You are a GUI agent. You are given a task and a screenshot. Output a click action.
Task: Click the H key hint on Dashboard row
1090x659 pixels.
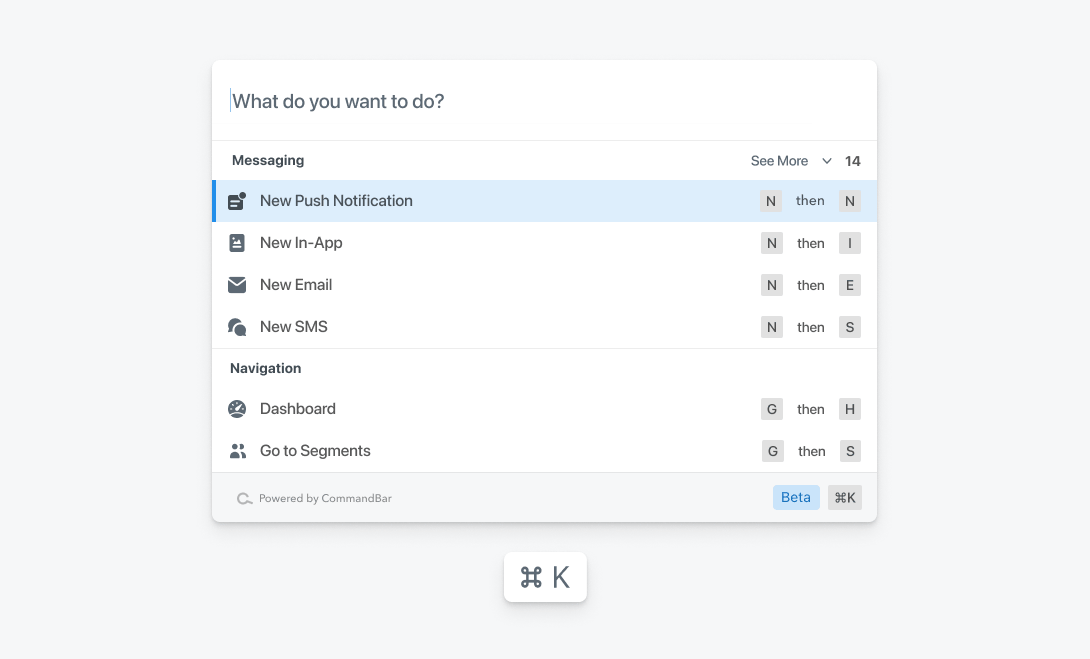849,409
